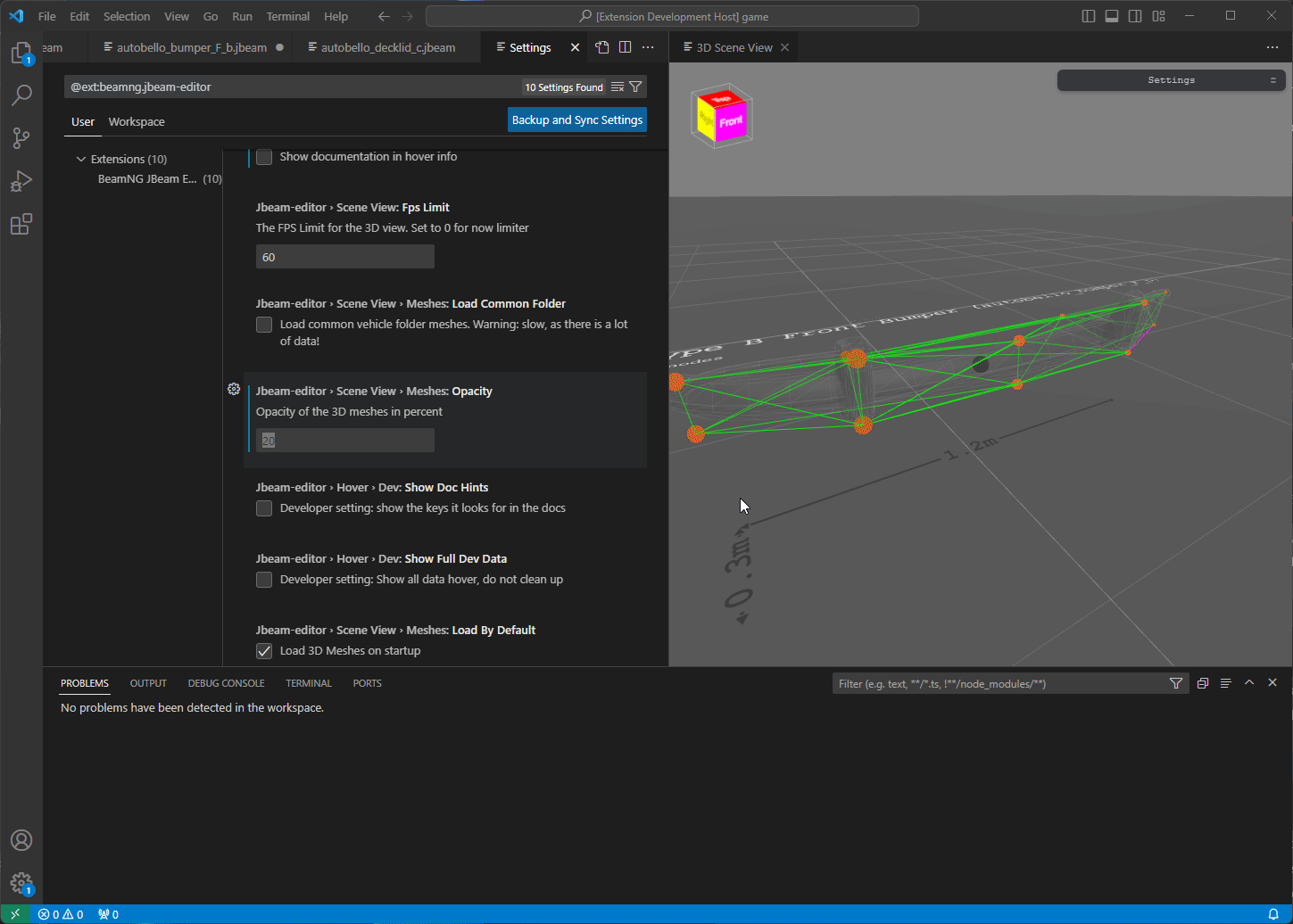Click the ports forwarded indicator in status bar
1293x924 pixels.
(x=108, y=914)
